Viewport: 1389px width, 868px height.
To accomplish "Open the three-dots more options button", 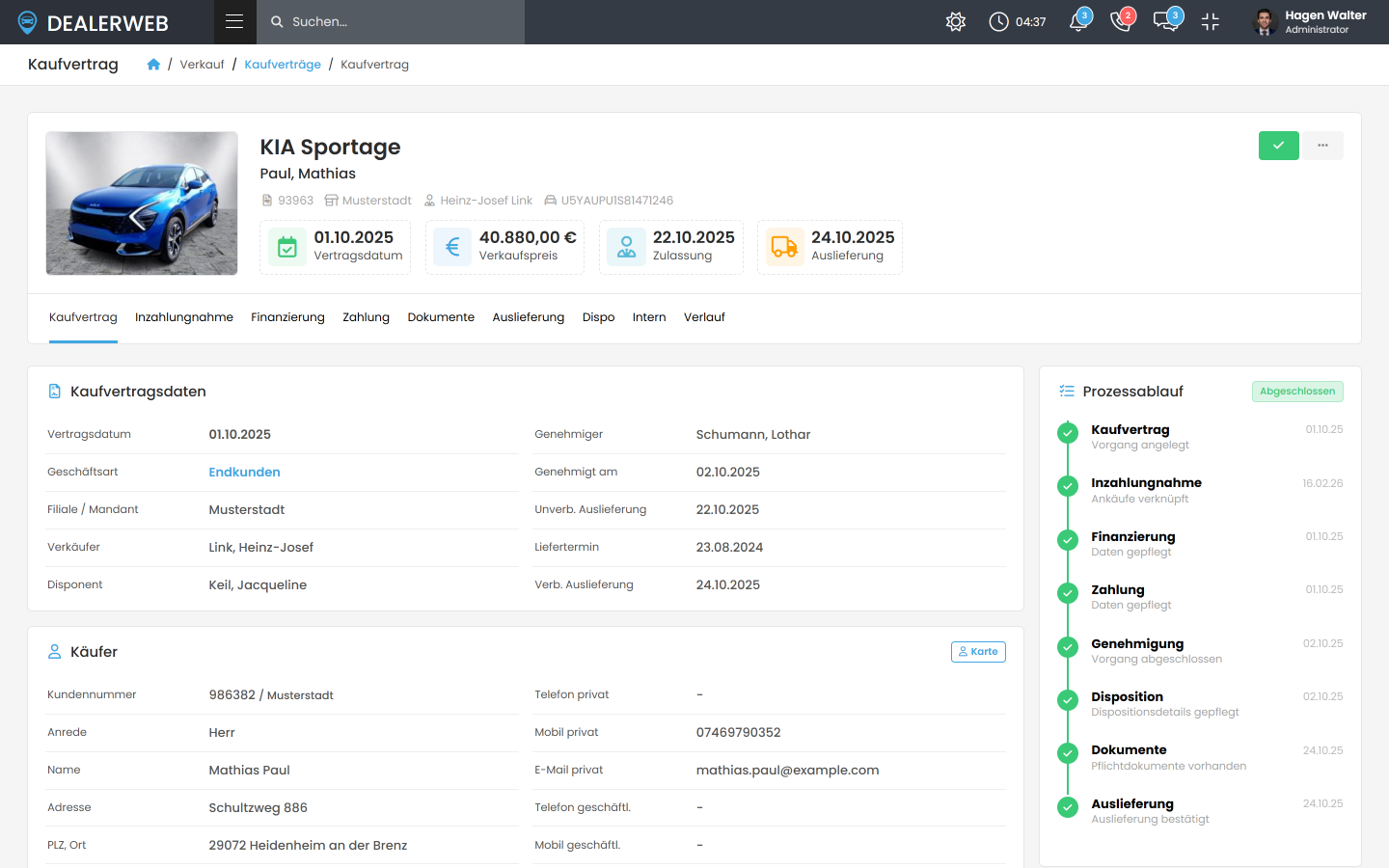I will 1322,146.
